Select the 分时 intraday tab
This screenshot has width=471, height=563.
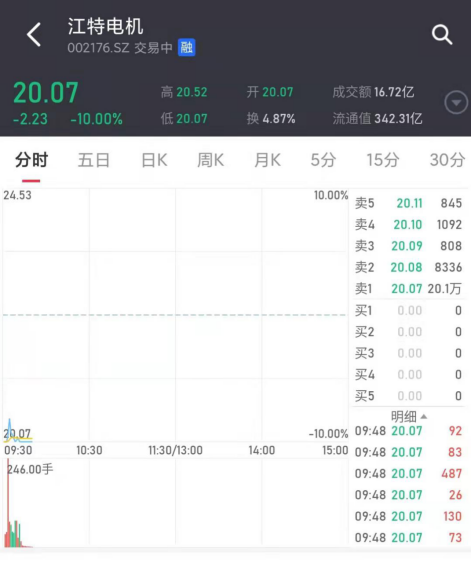click(31, 160)
